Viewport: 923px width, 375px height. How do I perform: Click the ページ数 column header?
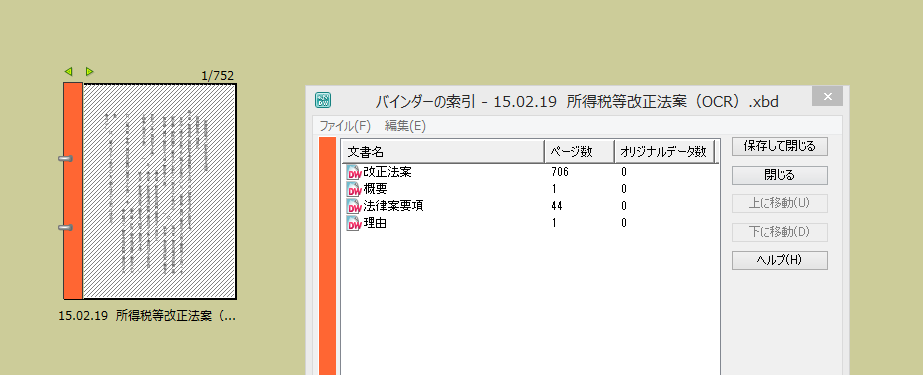[579, 152]
